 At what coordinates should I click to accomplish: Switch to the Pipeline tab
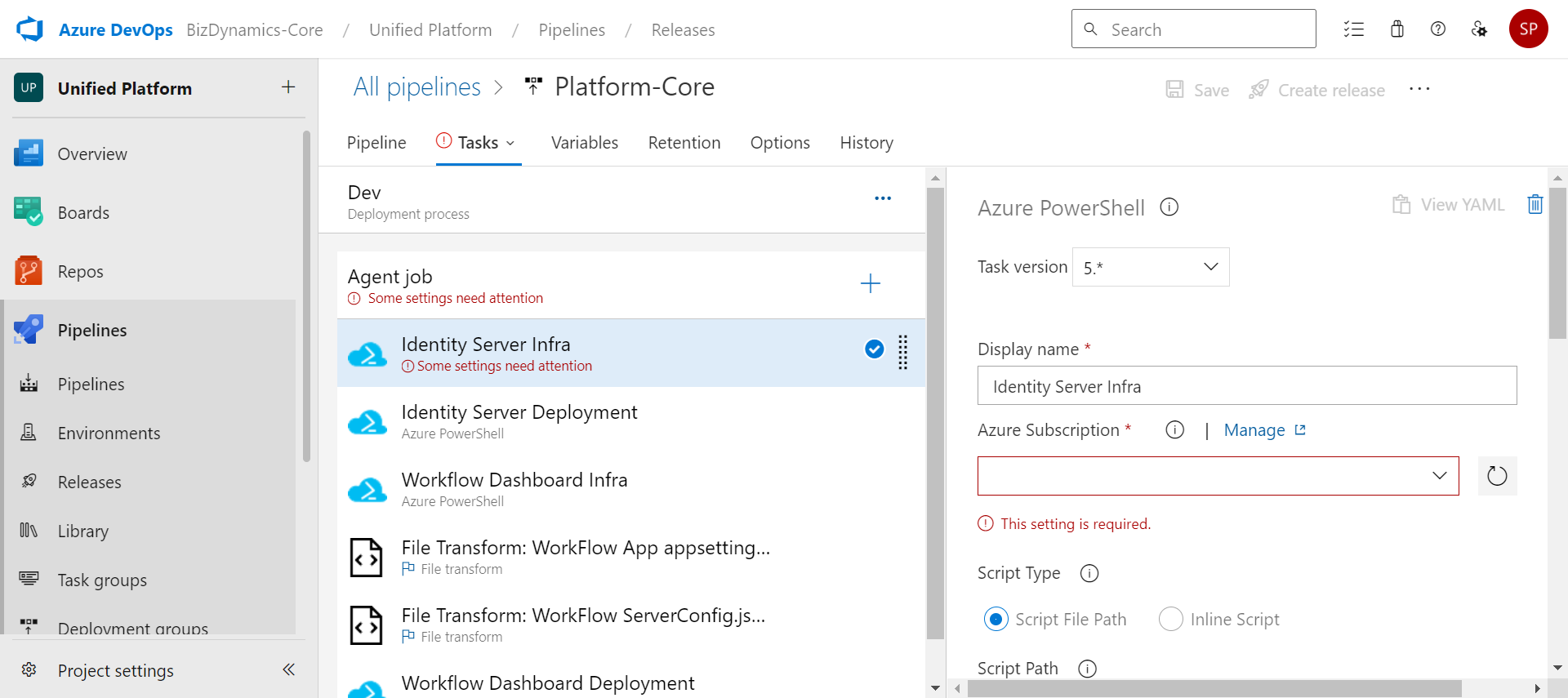(x=376, y=143)
